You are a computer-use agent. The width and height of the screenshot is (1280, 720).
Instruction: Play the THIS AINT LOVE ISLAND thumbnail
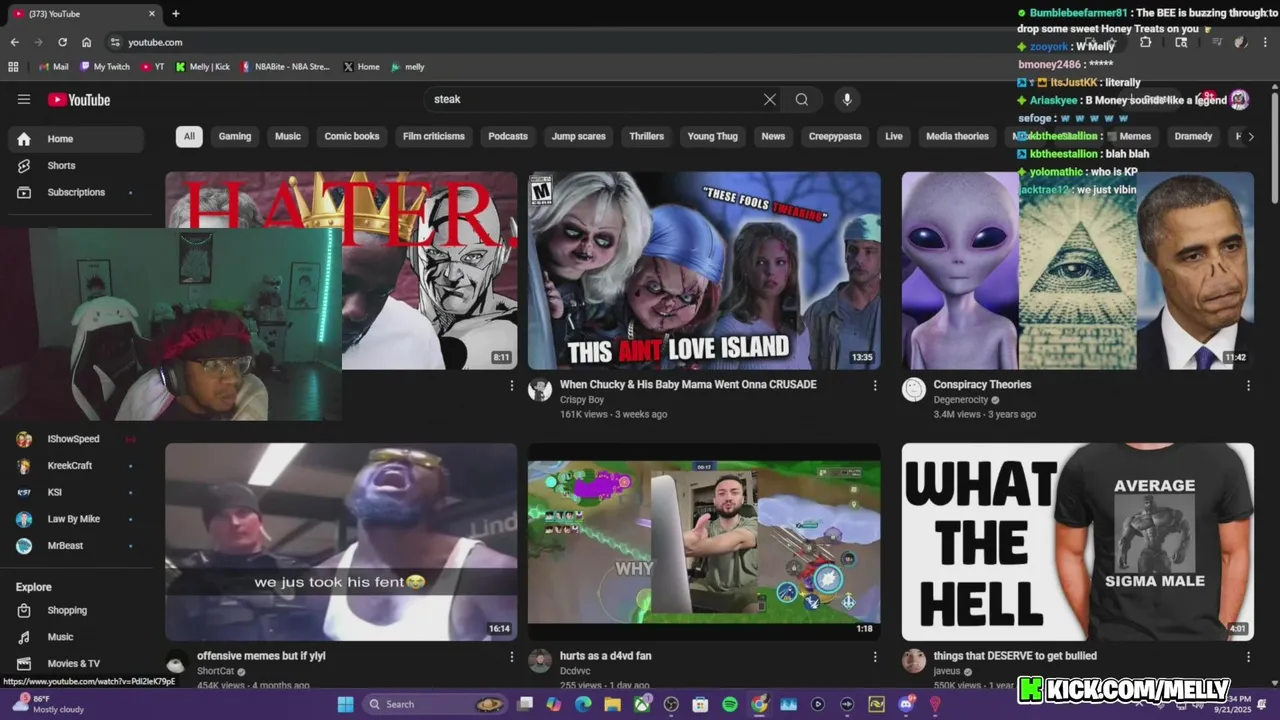pos(705,271)
